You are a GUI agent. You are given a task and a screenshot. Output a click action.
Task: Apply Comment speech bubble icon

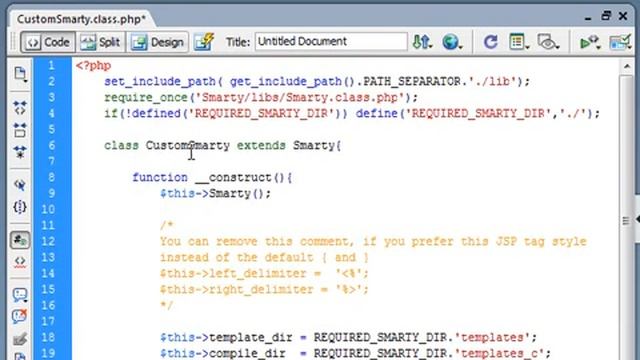20,295
